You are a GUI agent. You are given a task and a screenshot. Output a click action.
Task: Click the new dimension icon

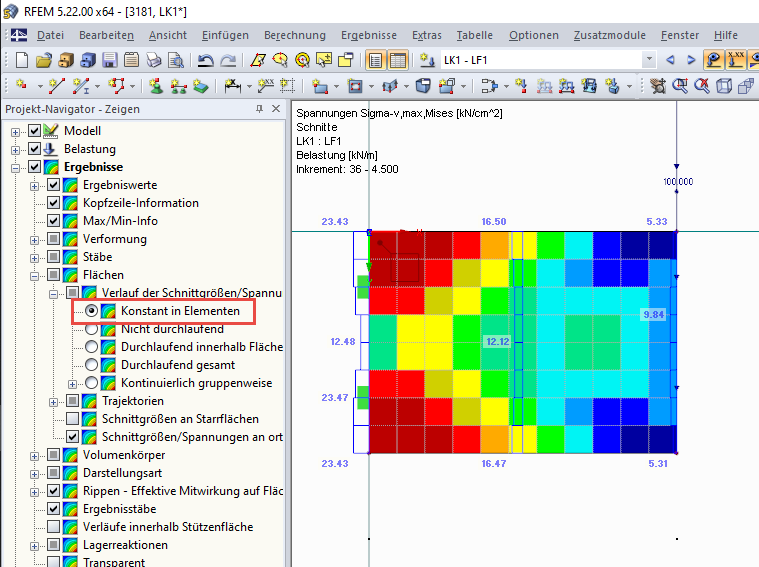point(233,86)
